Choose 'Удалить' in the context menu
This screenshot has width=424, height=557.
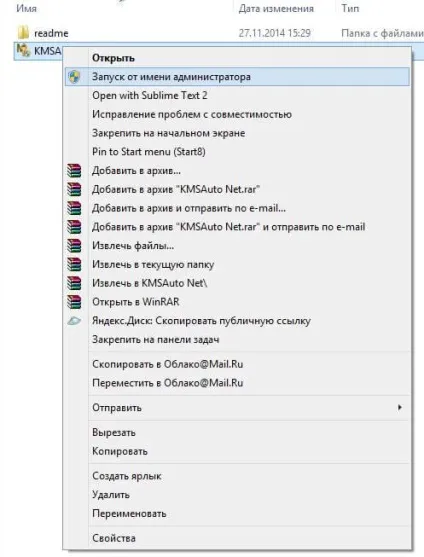pos(237,495)
